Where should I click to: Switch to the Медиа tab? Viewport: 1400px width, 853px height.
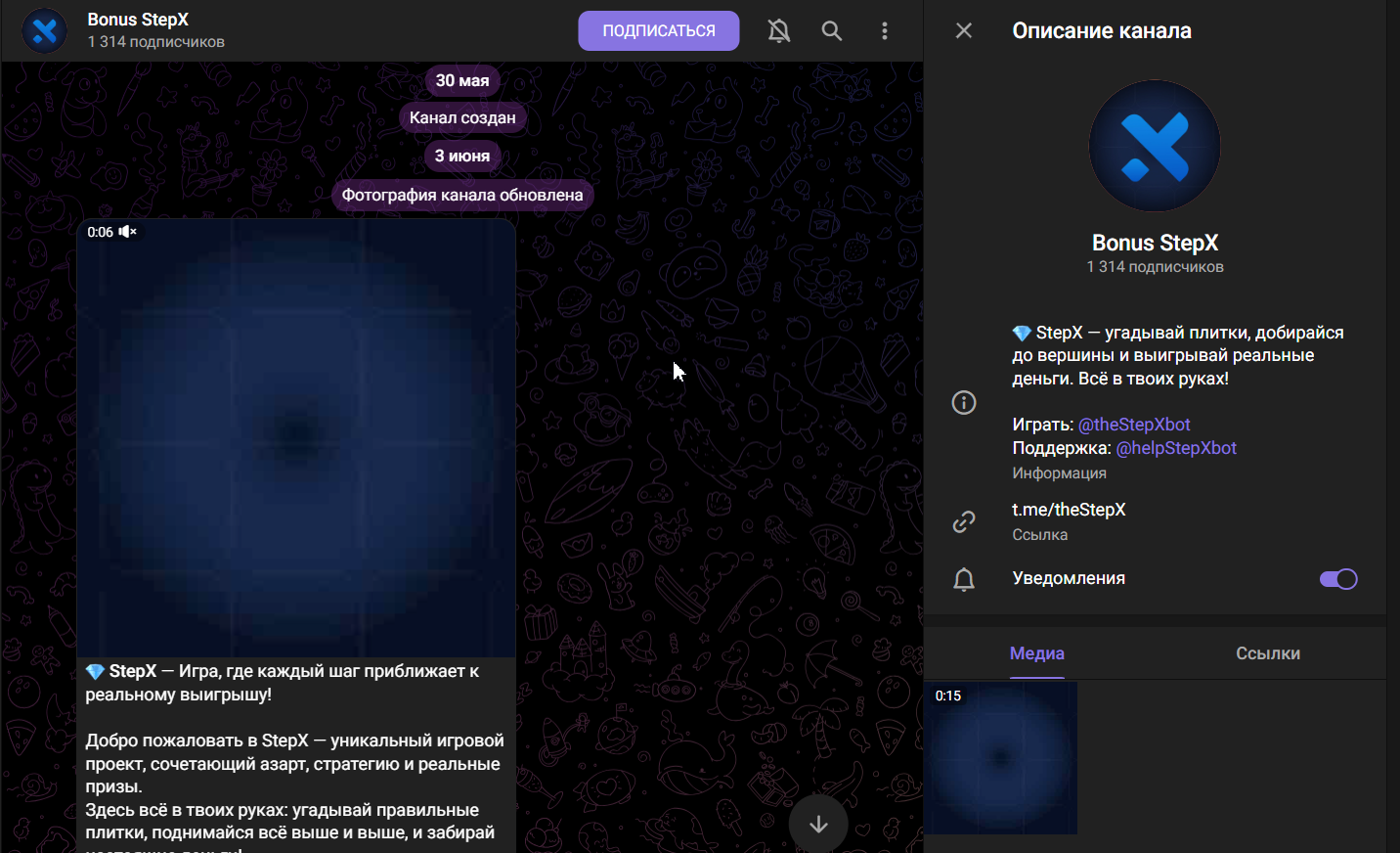(x=1037, y=653)
